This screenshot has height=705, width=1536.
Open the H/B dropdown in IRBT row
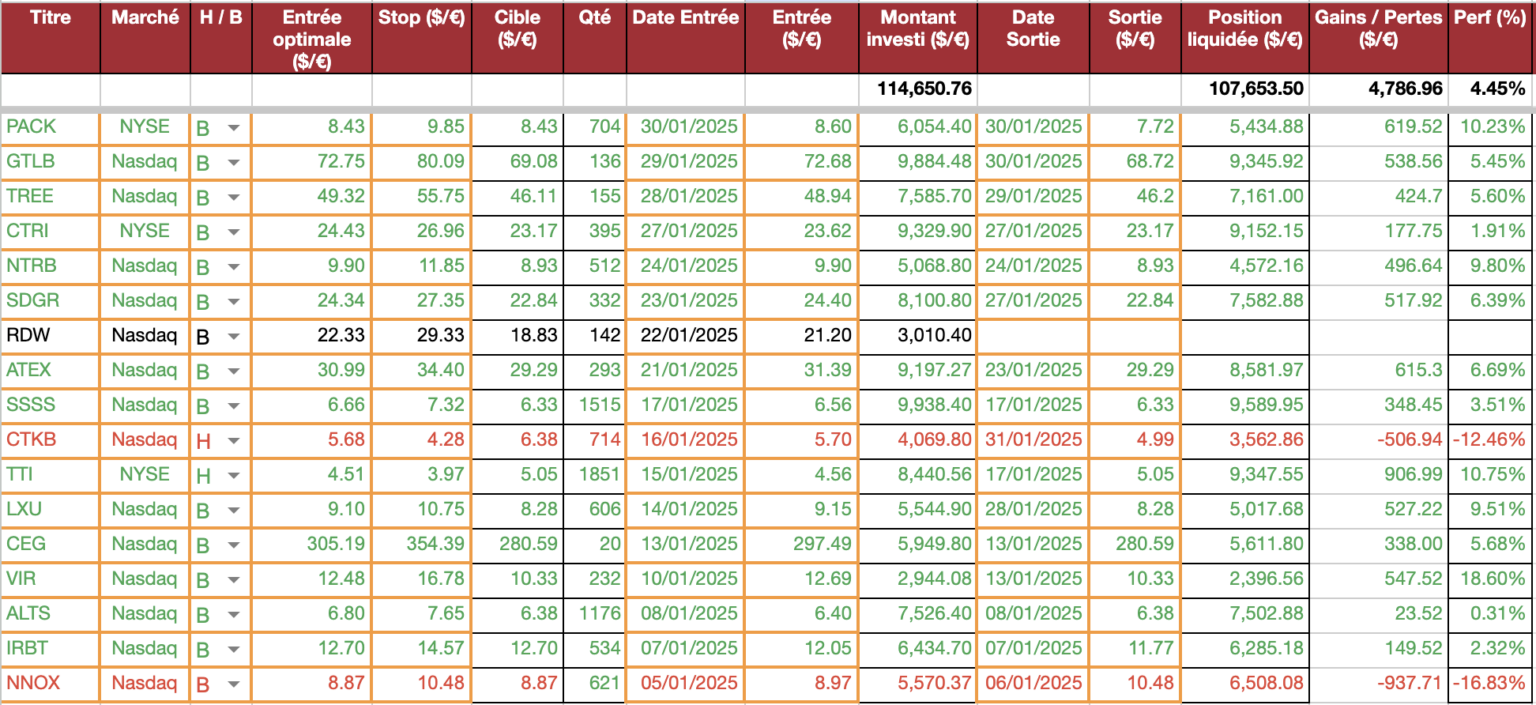[x=233, y=648]
